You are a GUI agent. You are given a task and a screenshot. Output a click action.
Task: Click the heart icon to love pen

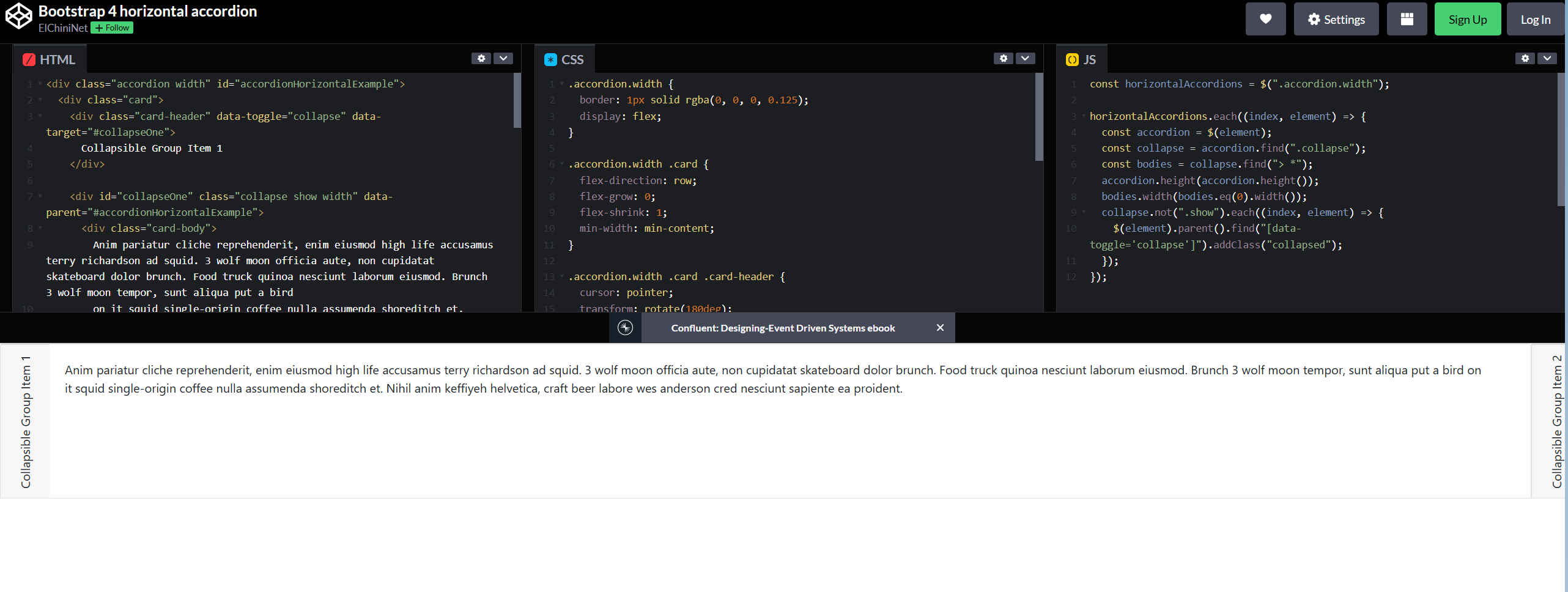pyautogui.click(x=1265, y=19)
